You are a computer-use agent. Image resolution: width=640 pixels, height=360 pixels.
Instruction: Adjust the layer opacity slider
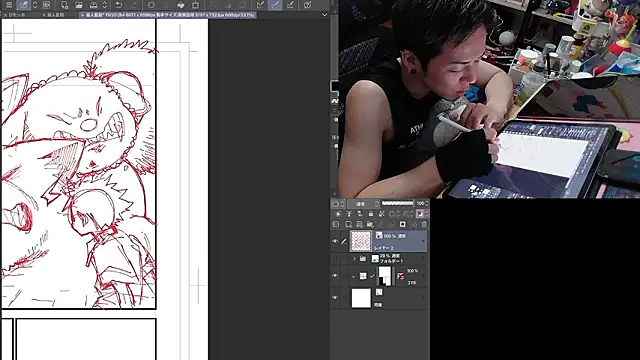pyautogui.click(x=398, y=203)
